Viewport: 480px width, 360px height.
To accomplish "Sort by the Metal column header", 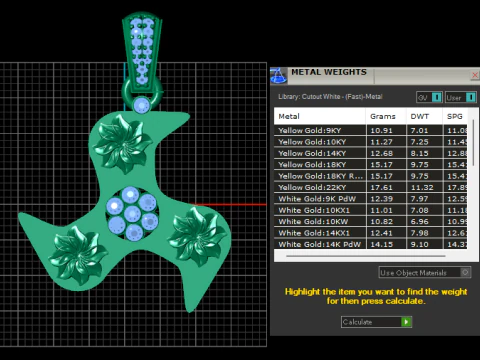I will click(319, 116).
